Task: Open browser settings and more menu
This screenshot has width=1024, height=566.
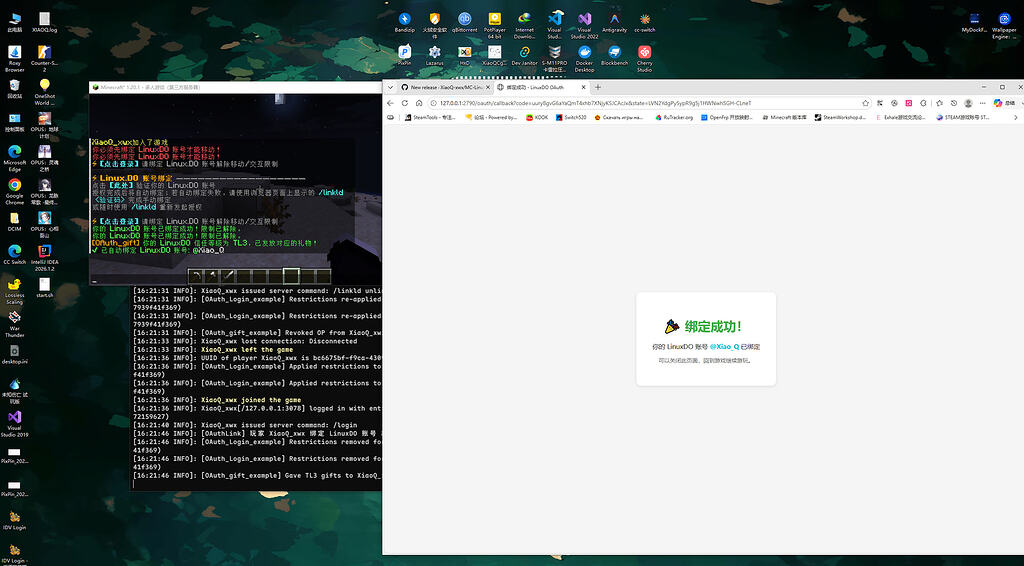Action: [x=983, y=103]
